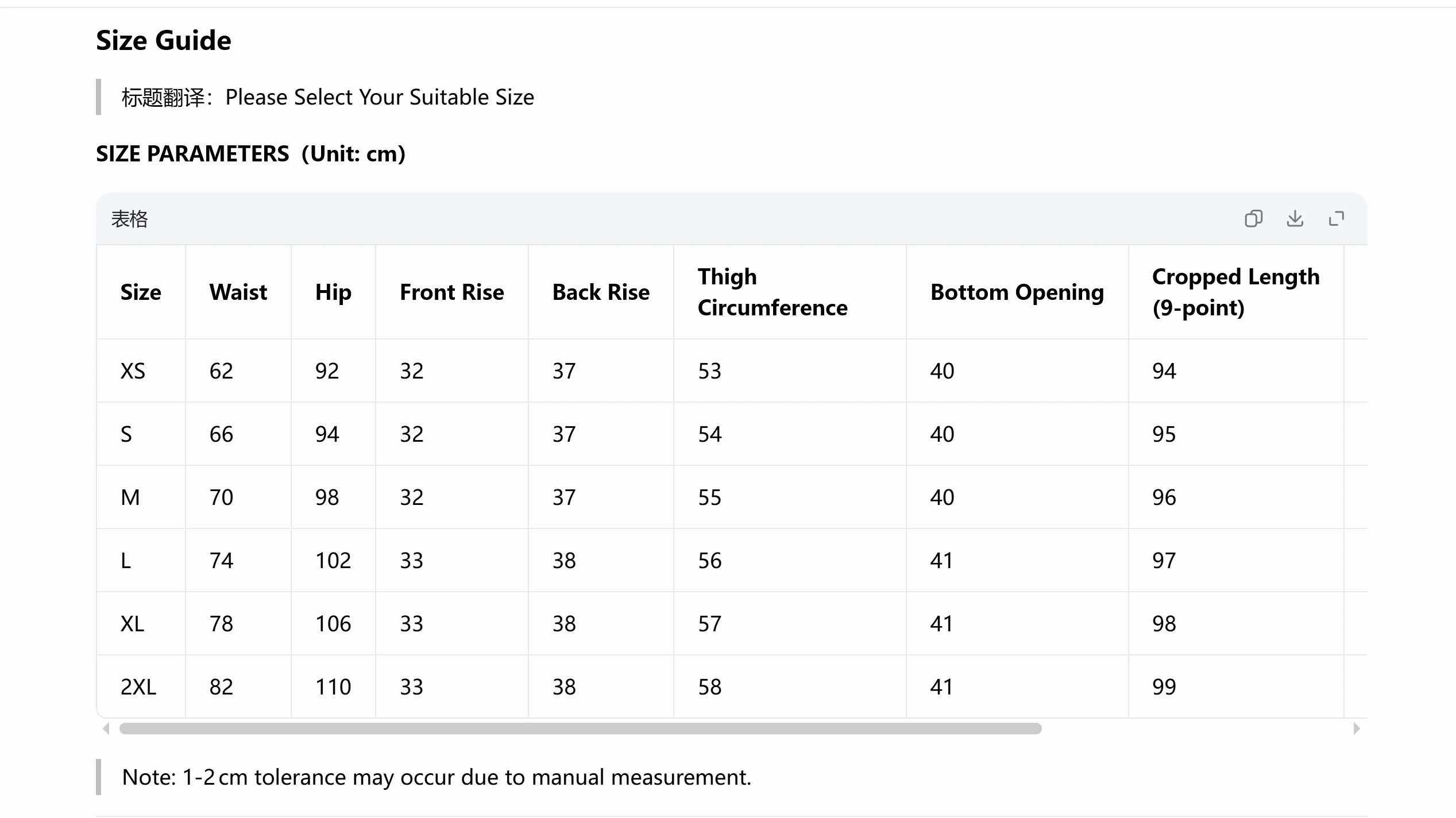Click the Hip column header
Image resolution: width=1456 pixels, height=818 pixels.
click(333, 293)
